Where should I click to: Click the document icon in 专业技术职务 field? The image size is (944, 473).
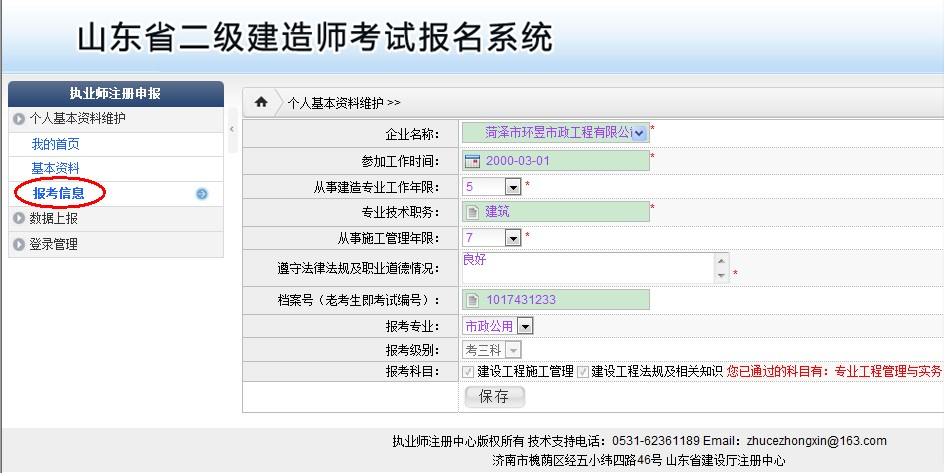click(473, 212)
